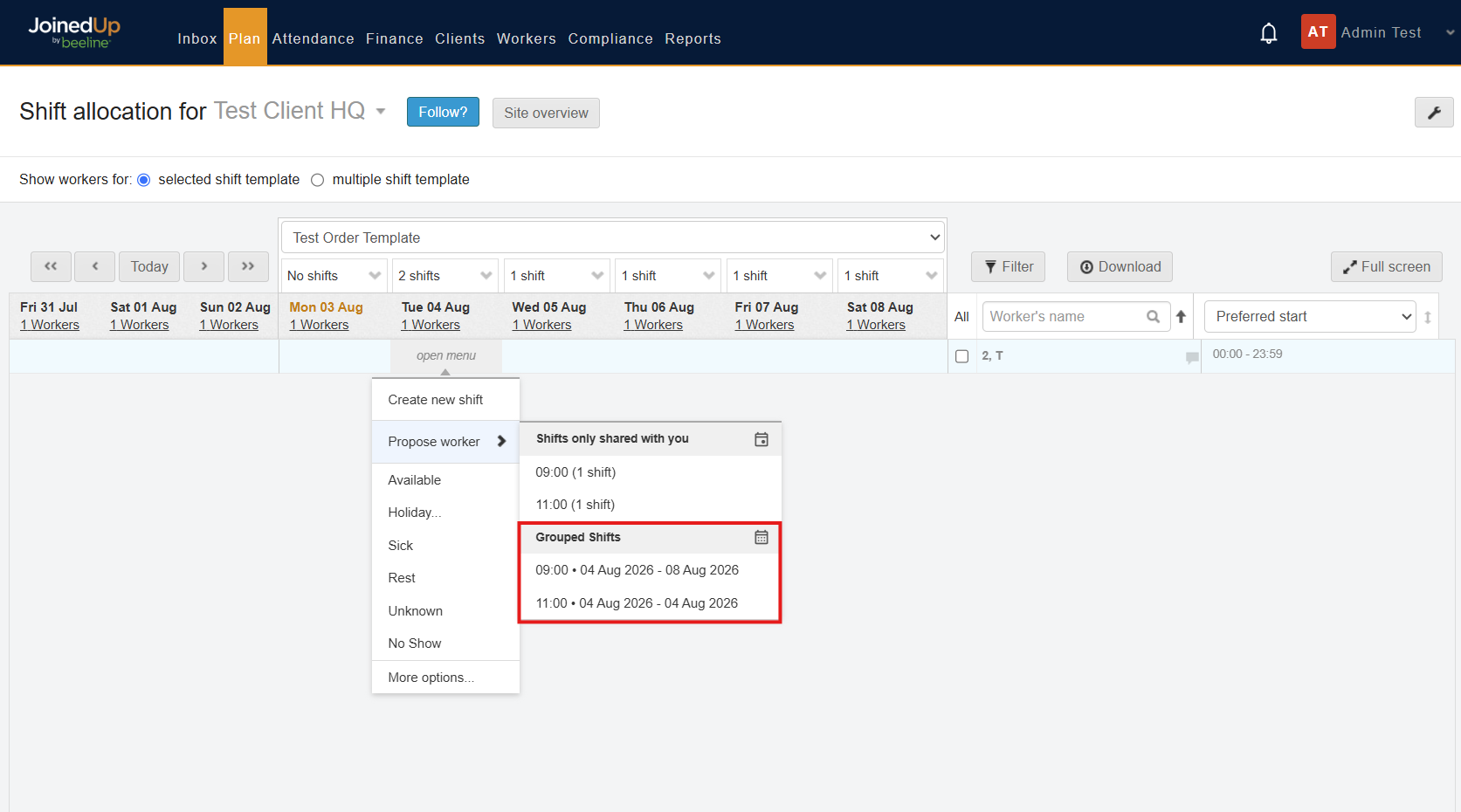Click the worker name search magnifier
The height and width of the screenshot is (812, 1461).
pyautogui.click(x=1154, y=317)
